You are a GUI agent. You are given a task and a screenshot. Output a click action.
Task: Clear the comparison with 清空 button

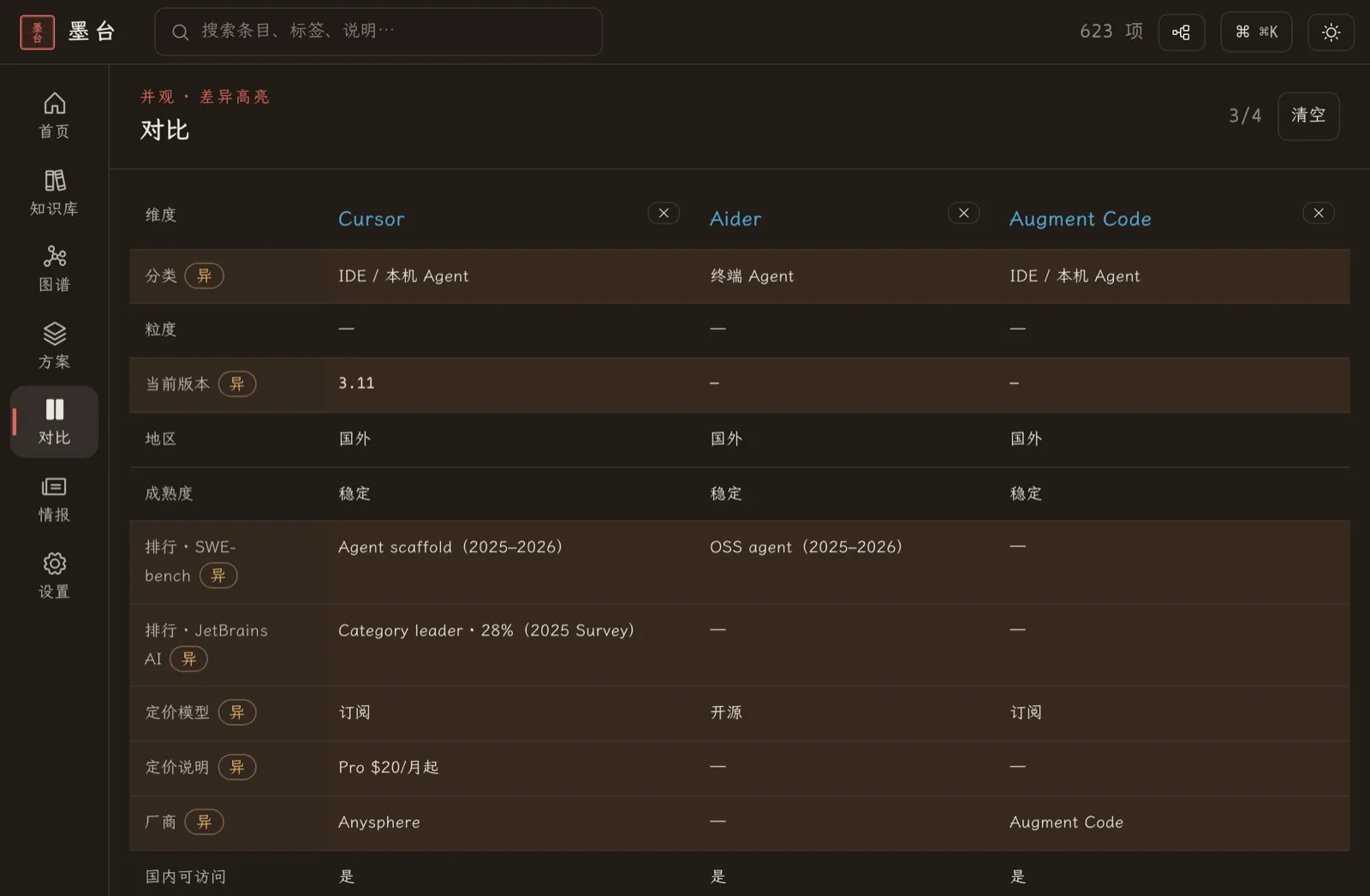pyautogui.click(x=1308, y=116)
